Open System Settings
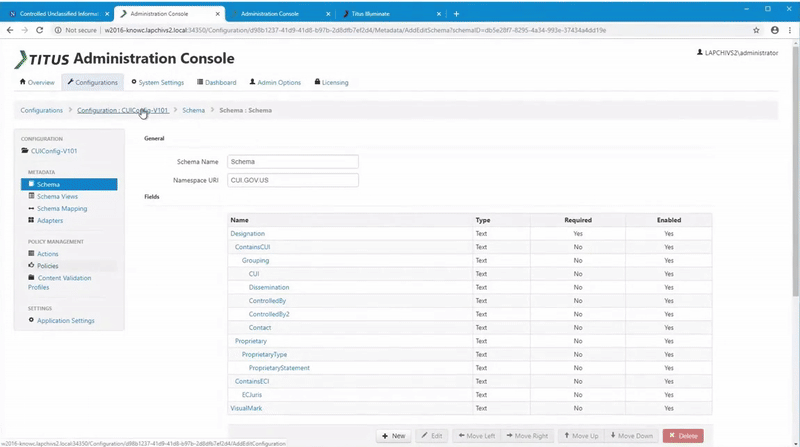800x447 pixels. pyautogui.click(x=158, y=82)
